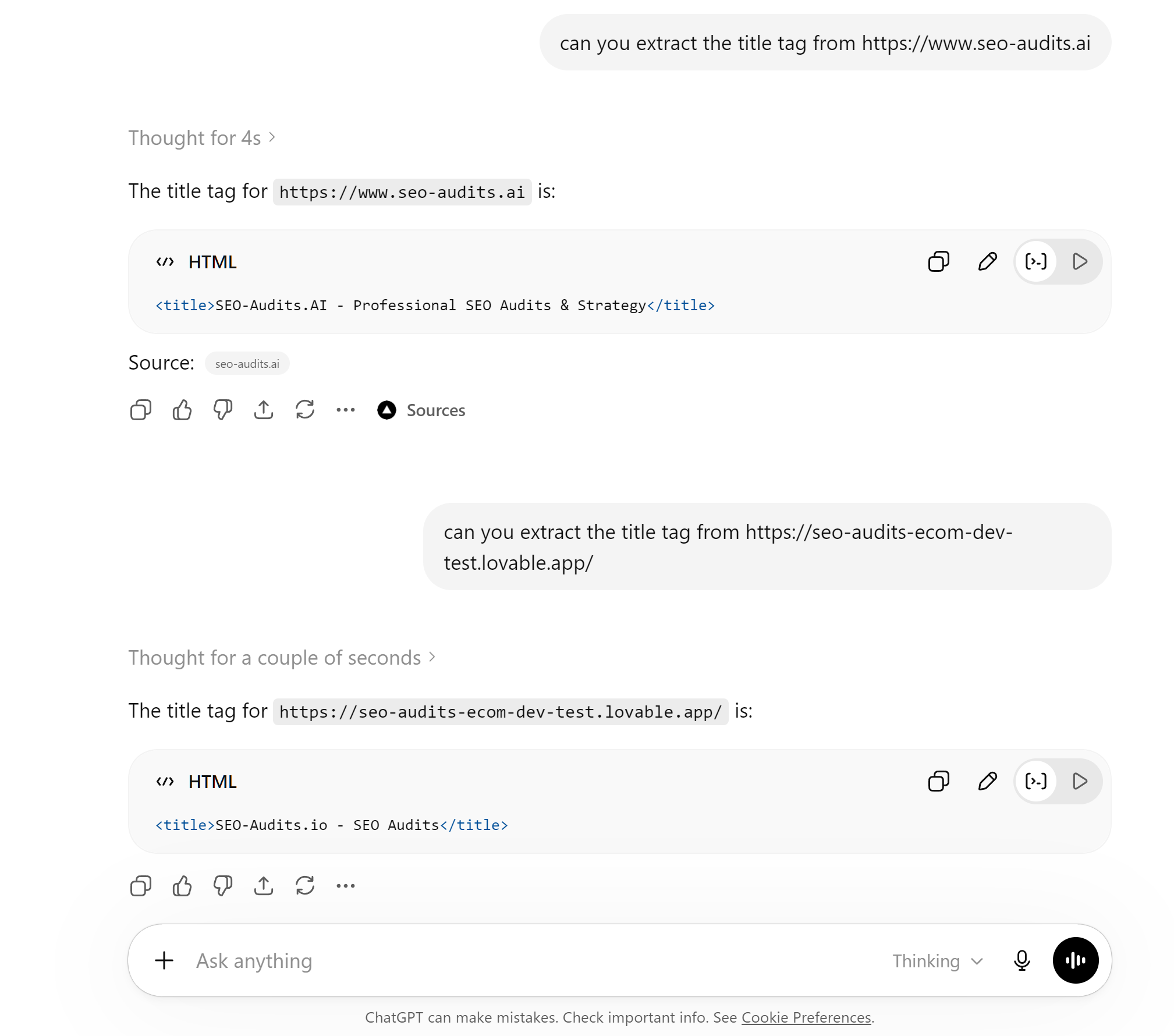
Task: Expand 'Thought for a couple of seconds'
Action: [x=282, y=658]
